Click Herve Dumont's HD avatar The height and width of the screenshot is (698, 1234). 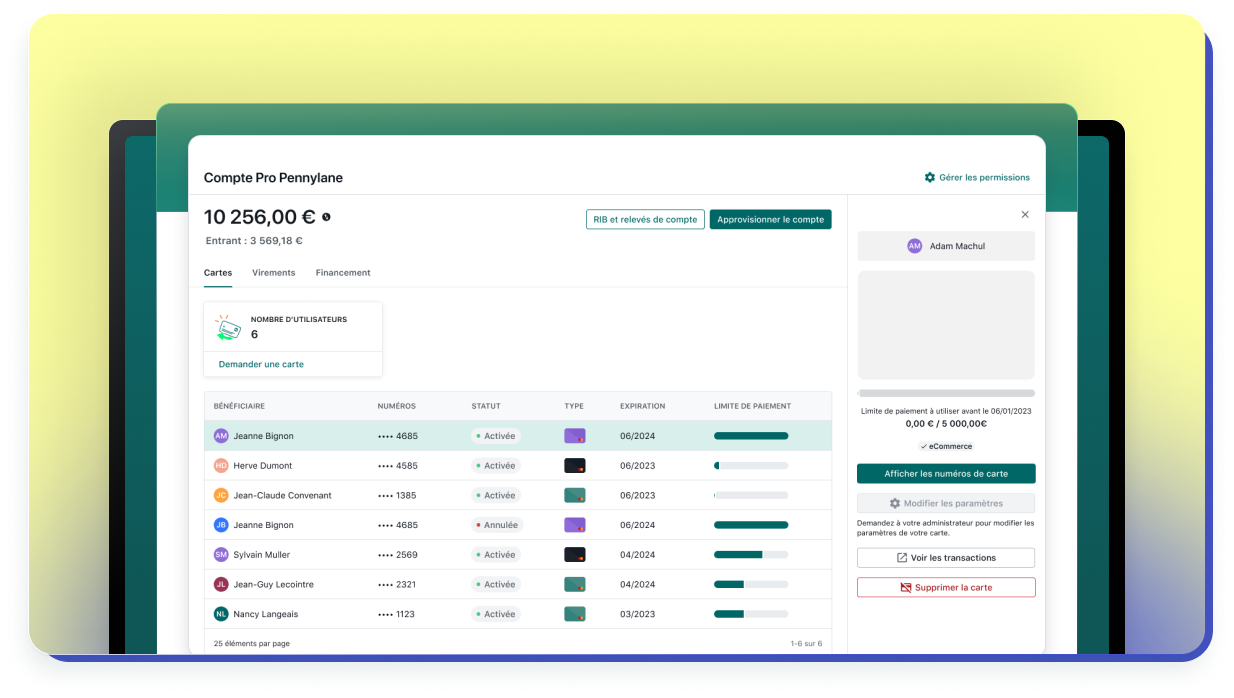[x=221, y=466]
